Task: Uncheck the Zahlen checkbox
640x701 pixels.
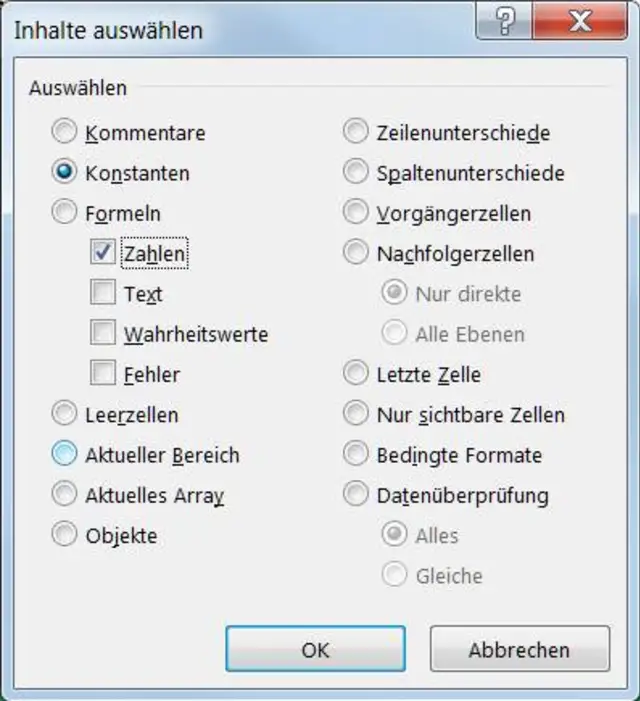Action: [x=103, y=253]
